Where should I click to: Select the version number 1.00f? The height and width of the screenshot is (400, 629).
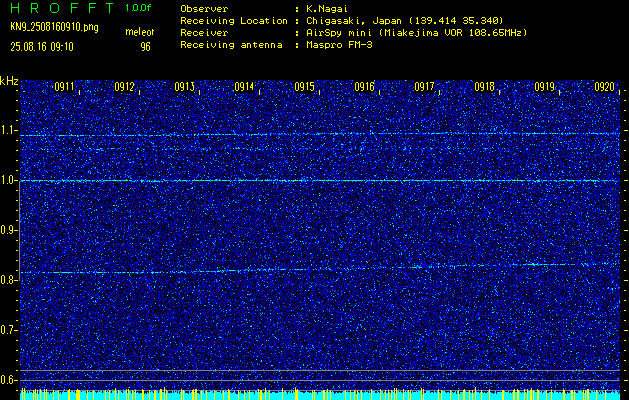pos(138,8)
